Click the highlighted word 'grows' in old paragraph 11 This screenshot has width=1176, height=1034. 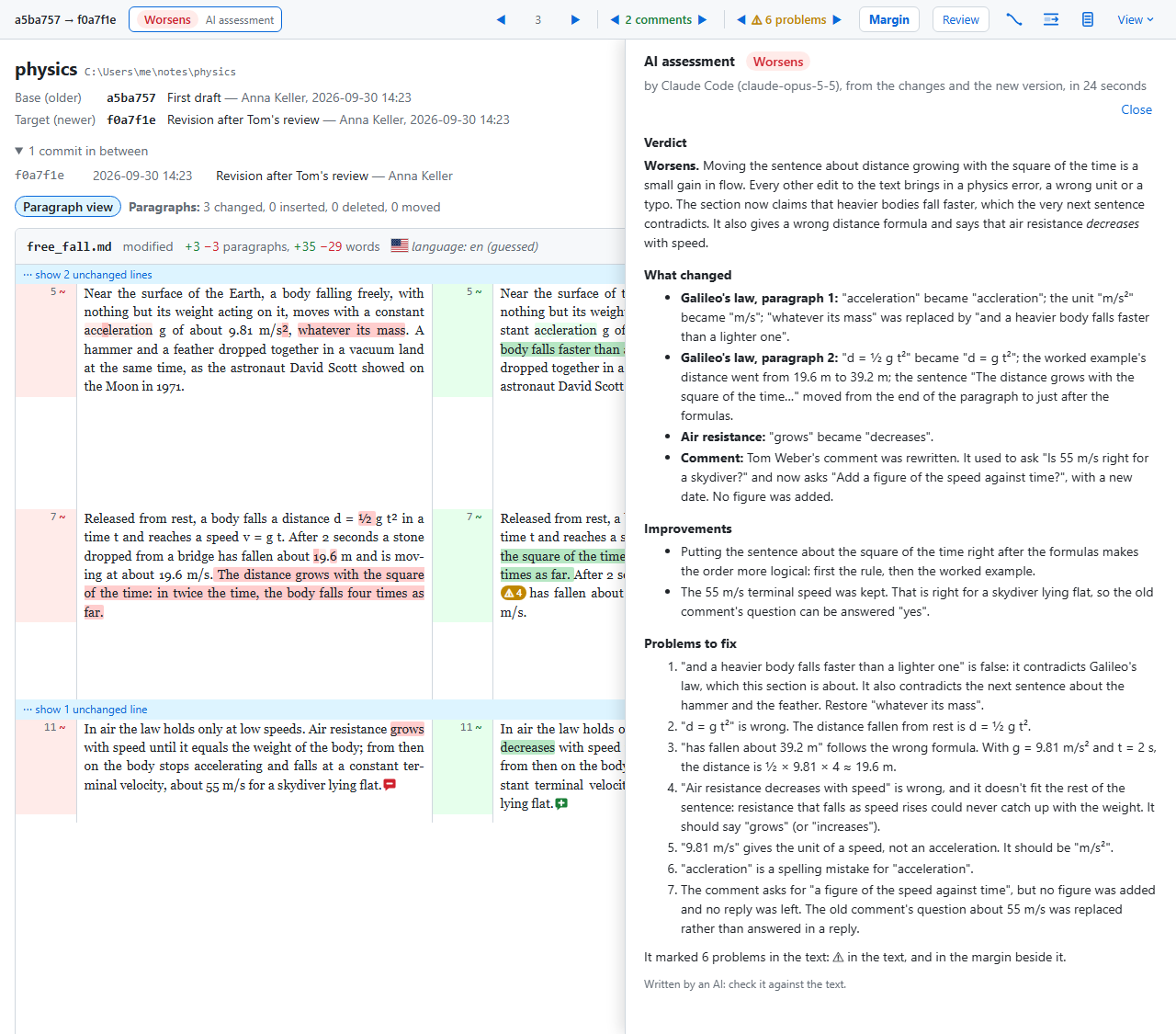[407, 729]
